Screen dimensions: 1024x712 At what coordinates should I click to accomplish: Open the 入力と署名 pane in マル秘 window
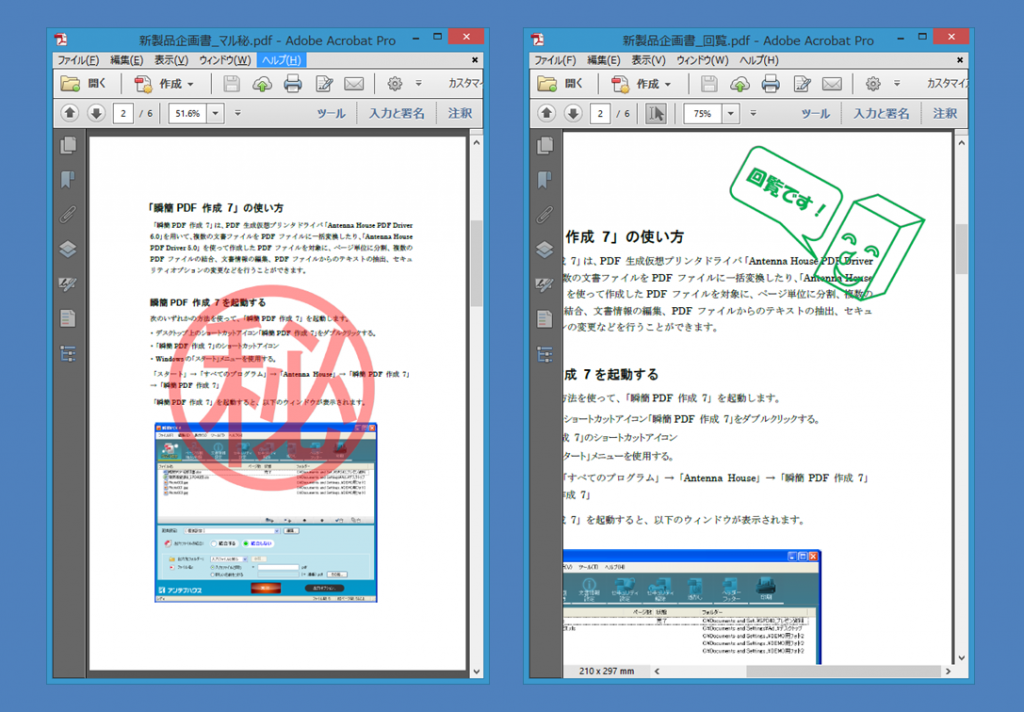(x=396, y=114)
